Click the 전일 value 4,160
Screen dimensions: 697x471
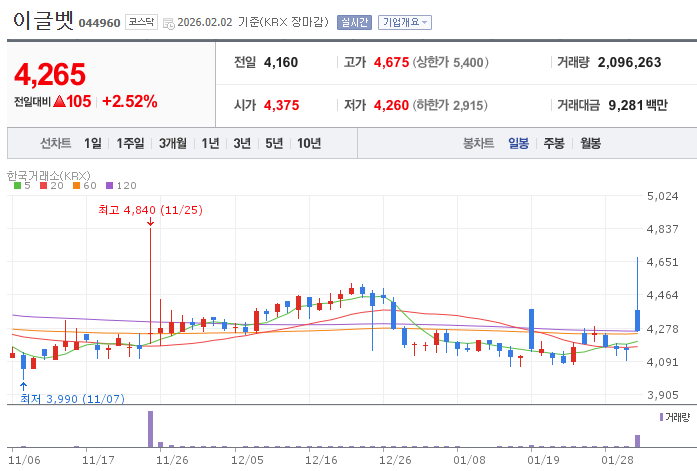coord(281,62)
